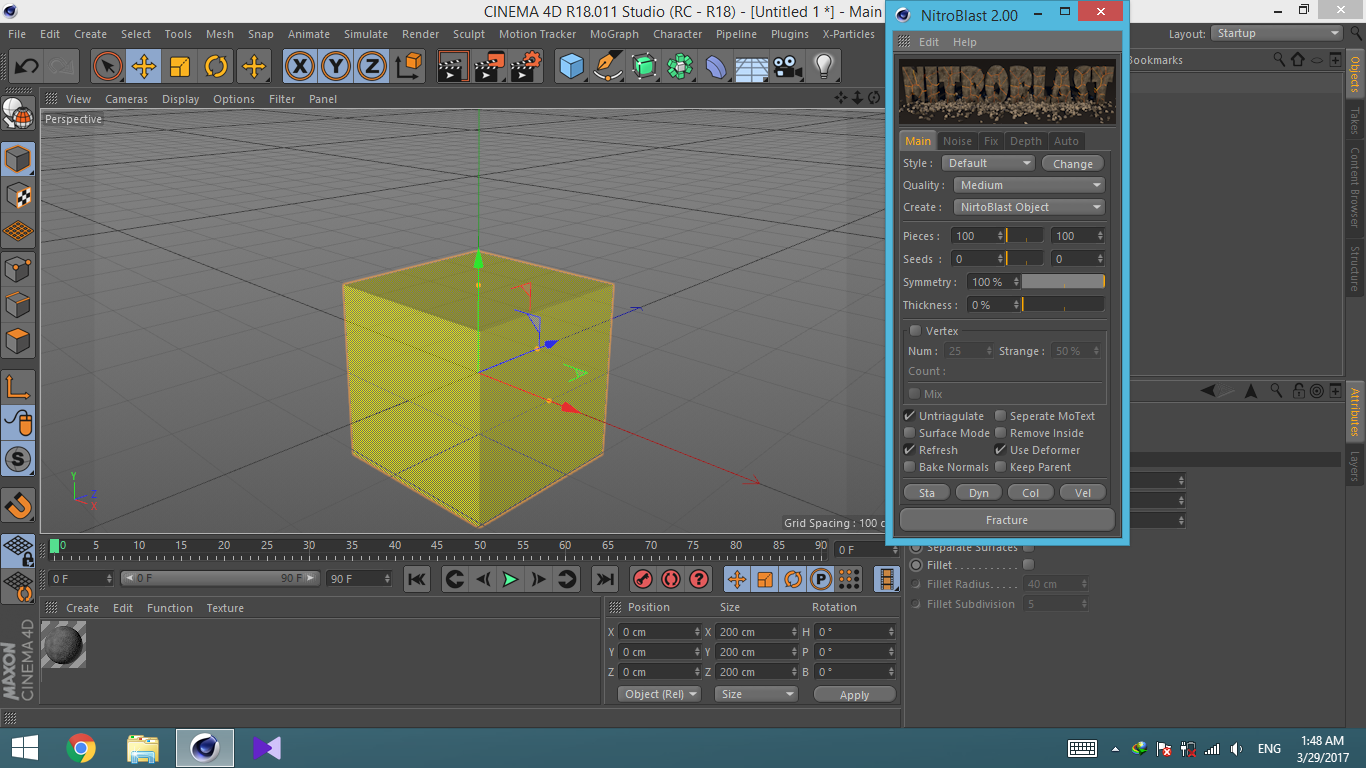The width and height of the screenshot is (1366, 768).
Task: Enable Remove Inside checkbox
Action: tap(1000, 433)
